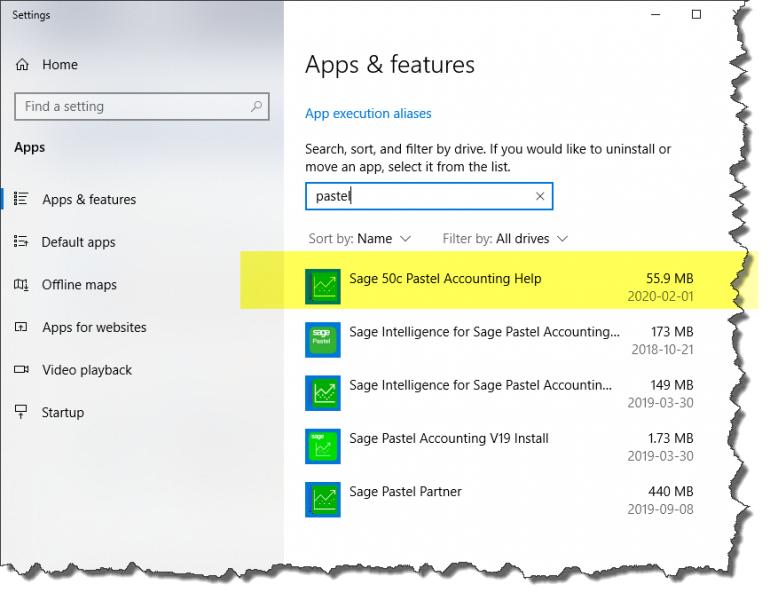Go to Default apps settings
The height and width of the screenshot is (600, 770).
[x=78, y=242]
